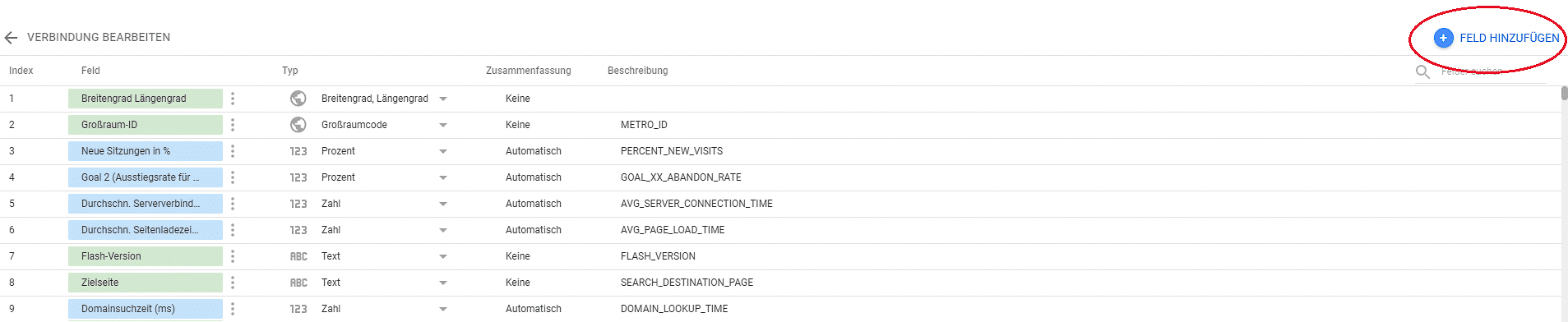Screen dimensions: 1568x322
Task: Click the blue plus icon for Feld hinzufügen
Action: (x=1443, y=38)
